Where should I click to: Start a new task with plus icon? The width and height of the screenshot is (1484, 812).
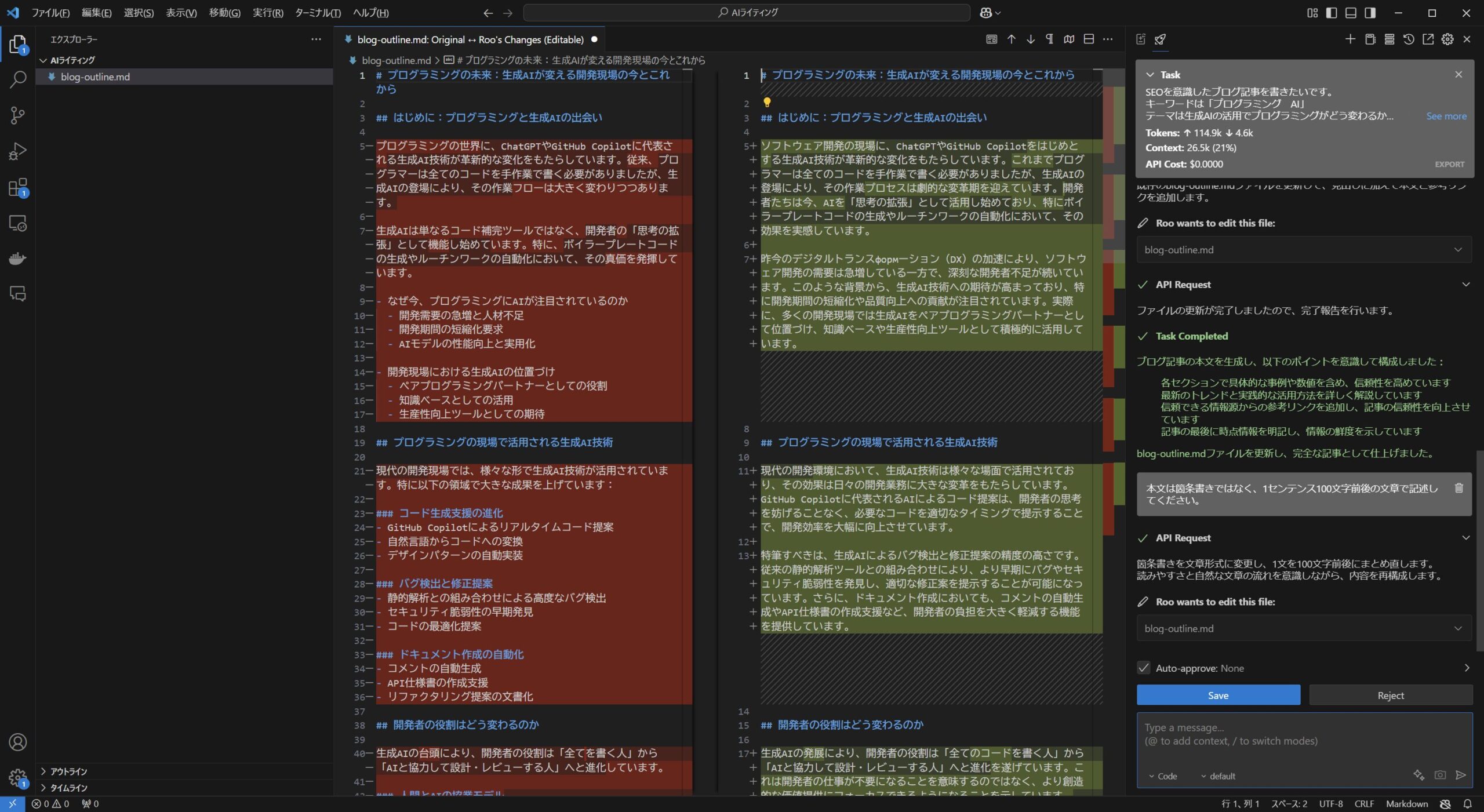(1350, 39)
